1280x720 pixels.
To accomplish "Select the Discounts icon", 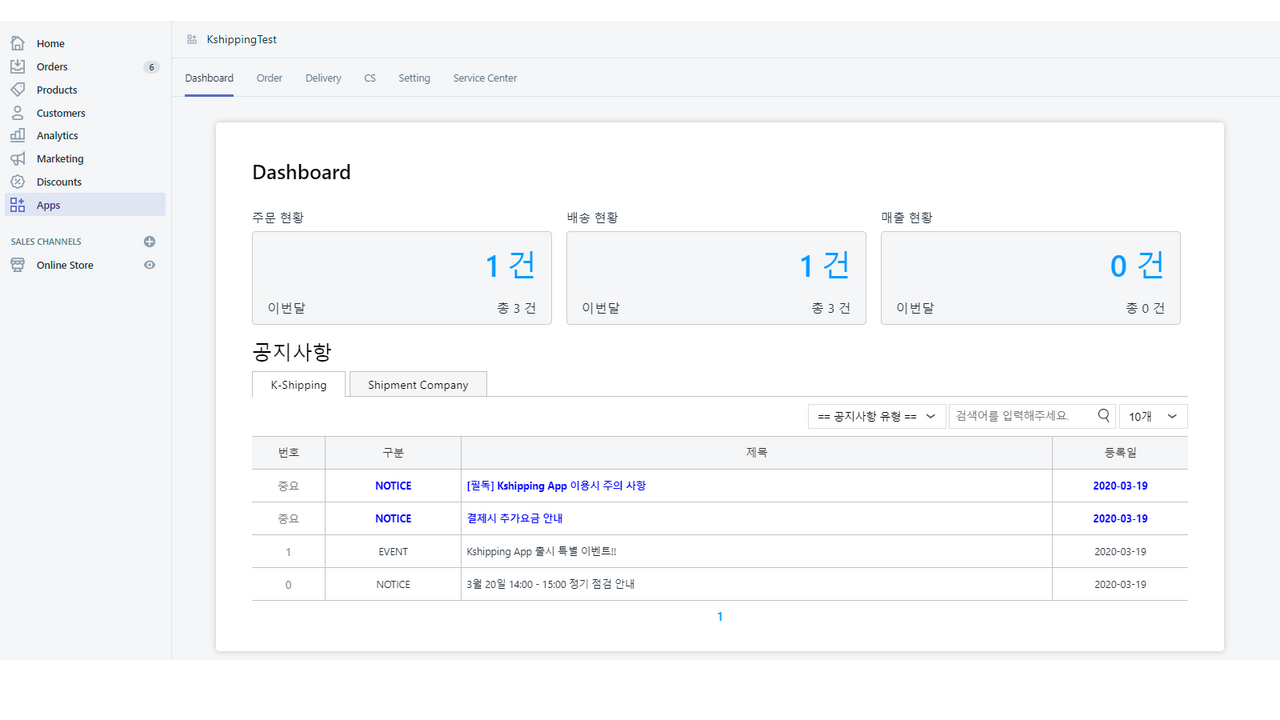I will pos(17,181).
